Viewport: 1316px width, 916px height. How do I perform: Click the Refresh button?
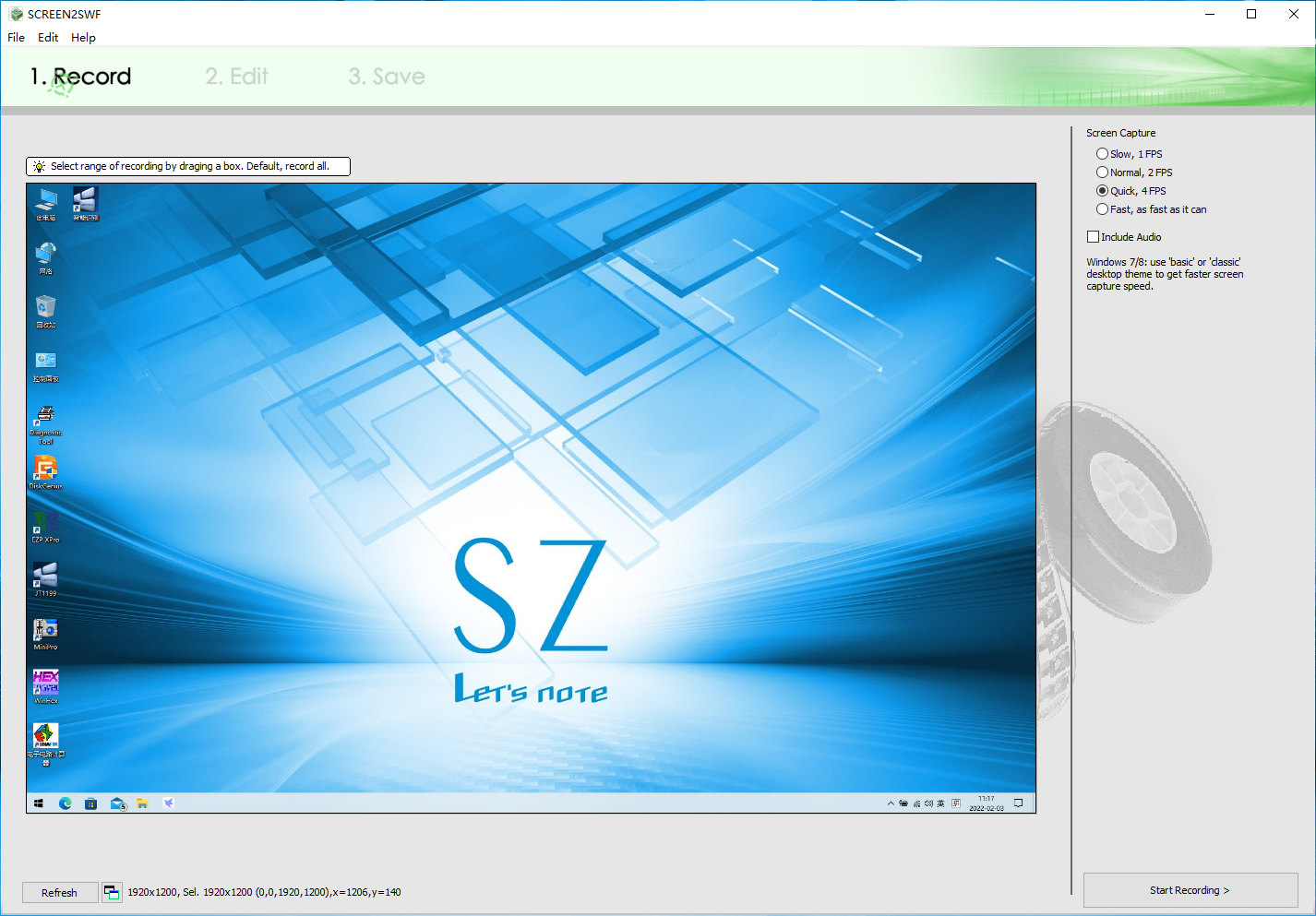pyautogui.click(x=59, y=892)
